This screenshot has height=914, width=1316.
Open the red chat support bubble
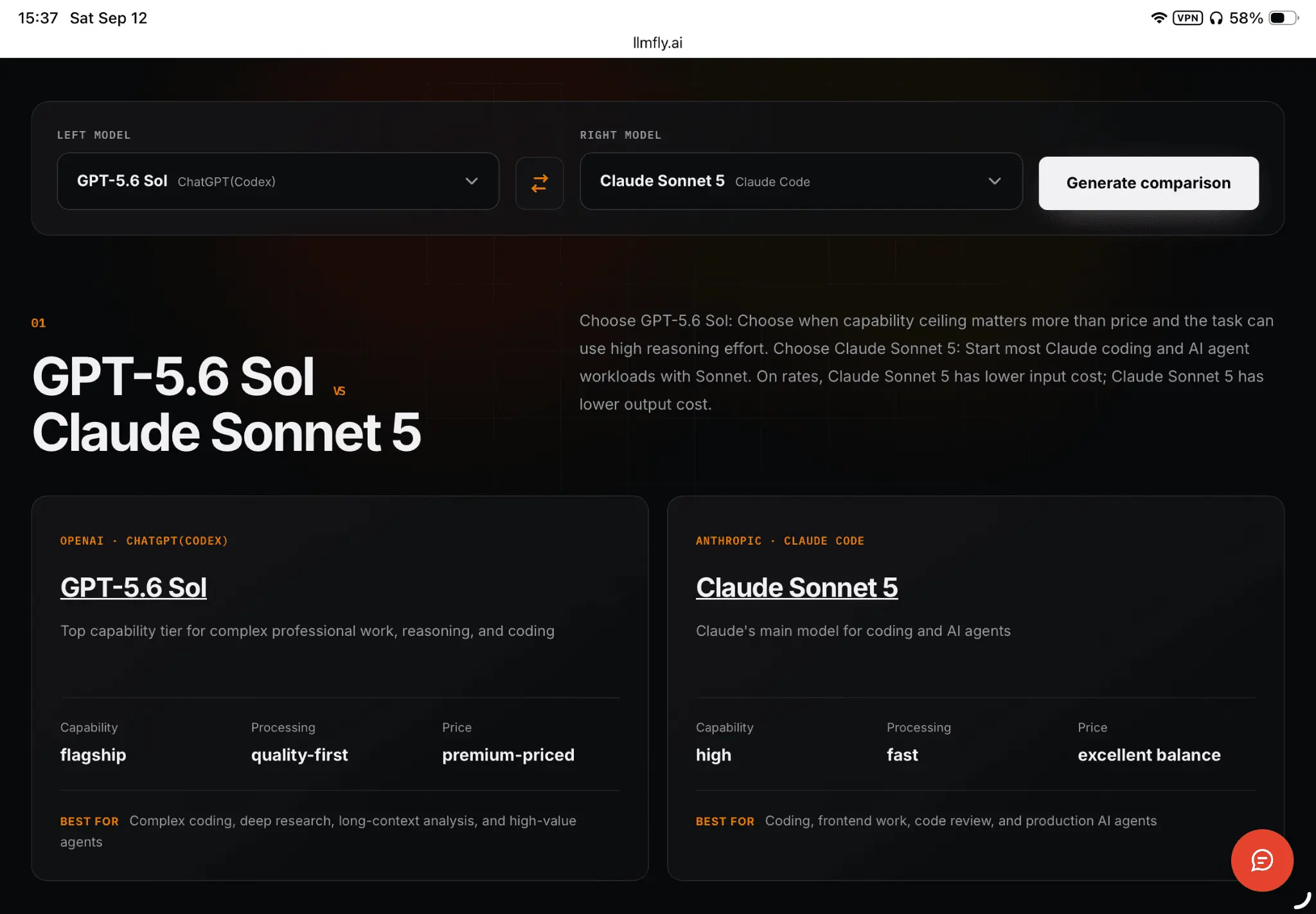point(1262,860)
